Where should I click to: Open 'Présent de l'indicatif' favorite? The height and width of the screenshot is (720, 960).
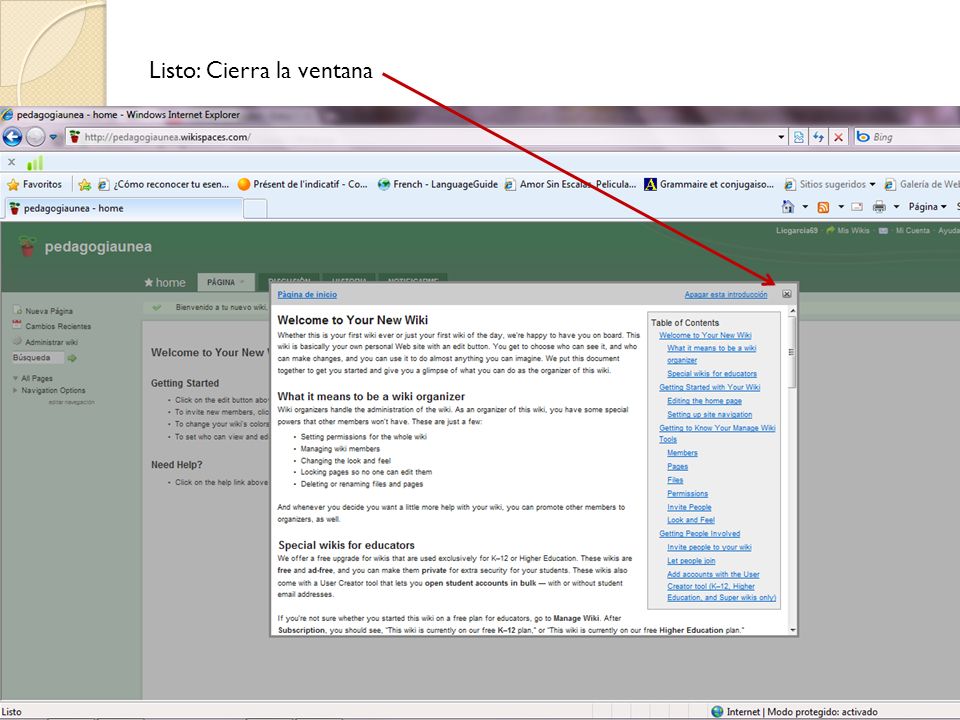coord(303,184)
